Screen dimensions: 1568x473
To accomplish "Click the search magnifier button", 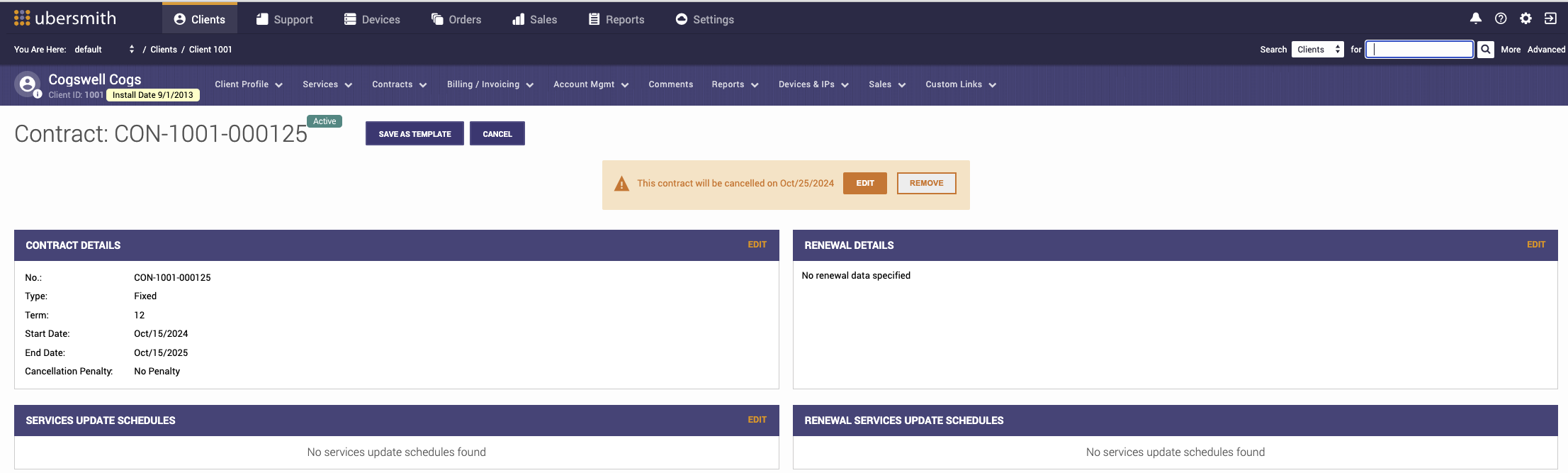I will (1486, 50).
